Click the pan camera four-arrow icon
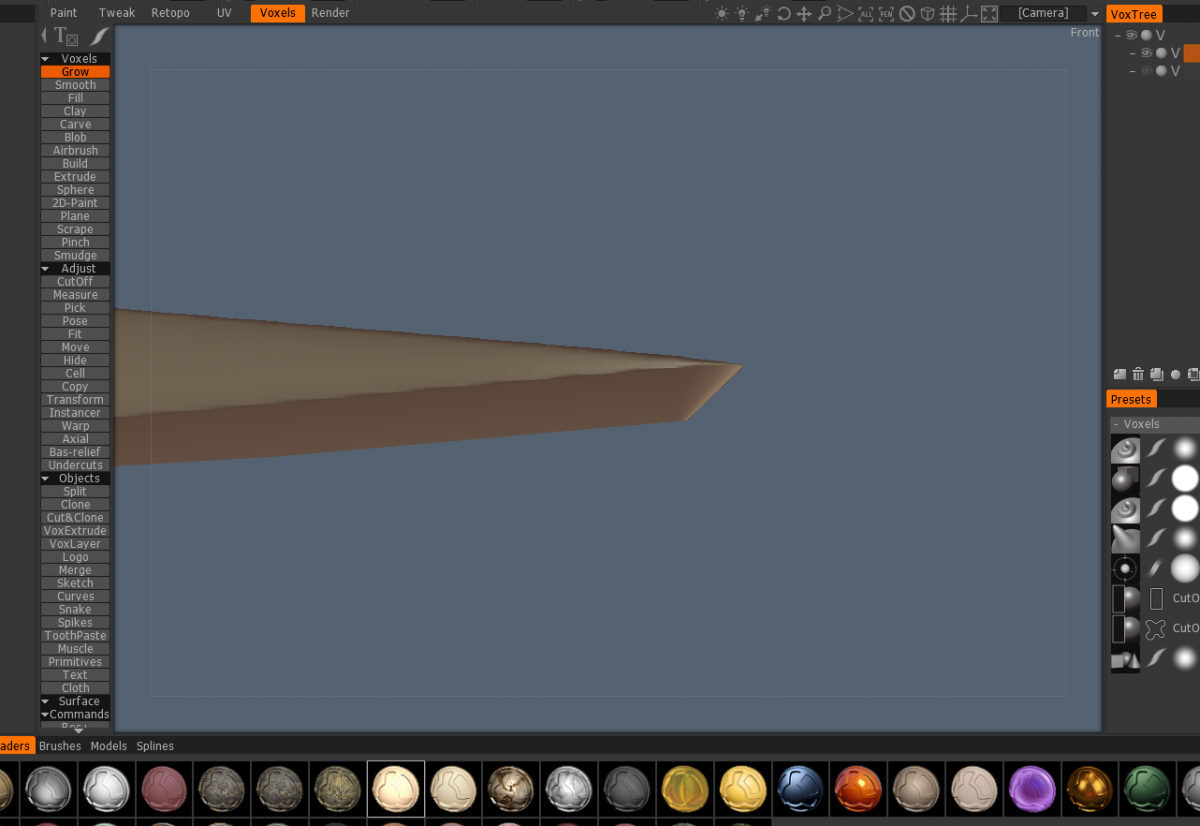1200x826 pixels. pyautogui.click(x=804, y=14)
